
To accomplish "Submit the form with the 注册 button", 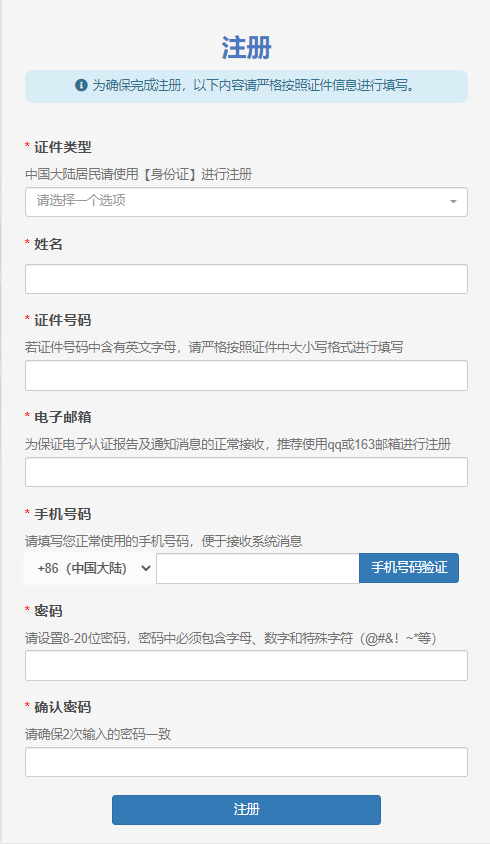I will (x=246, y=810).
